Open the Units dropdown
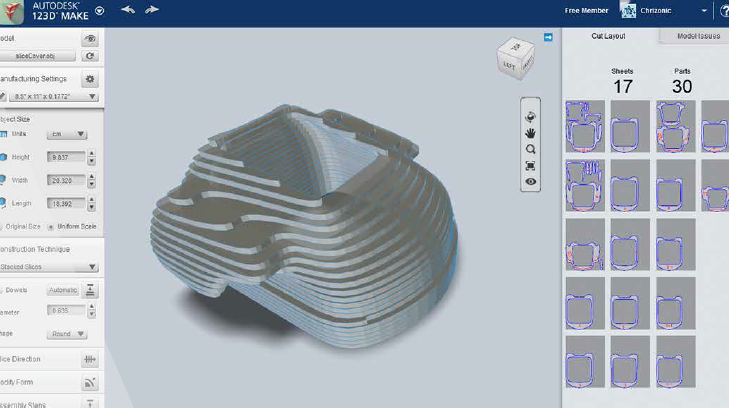This screenshot has width=729, height=408. (x=68, y=134)
